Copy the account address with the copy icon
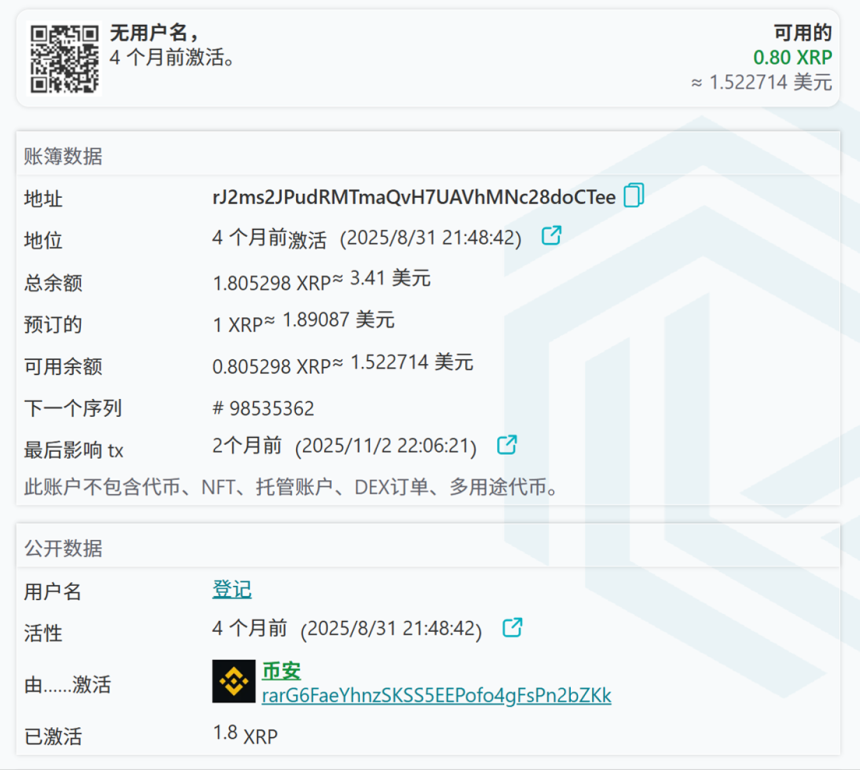This screenshot has height=773, width=860. [633, 196]
